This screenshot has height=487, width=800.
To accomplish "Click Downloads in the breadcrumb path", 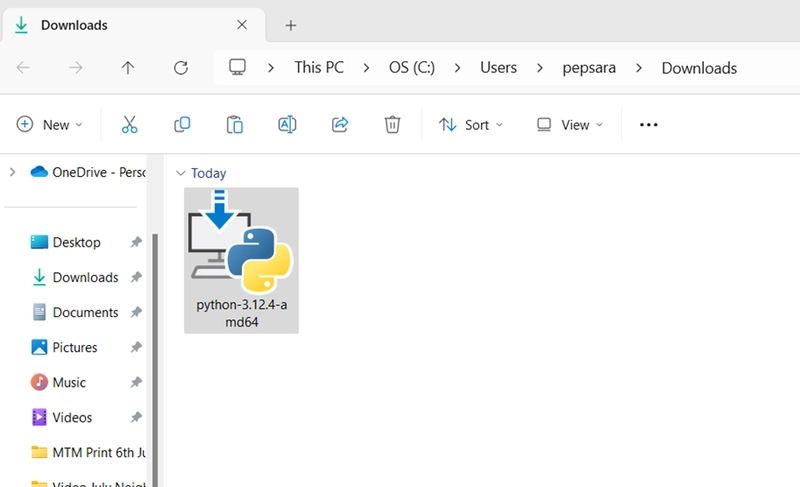I will click(699, 68).
